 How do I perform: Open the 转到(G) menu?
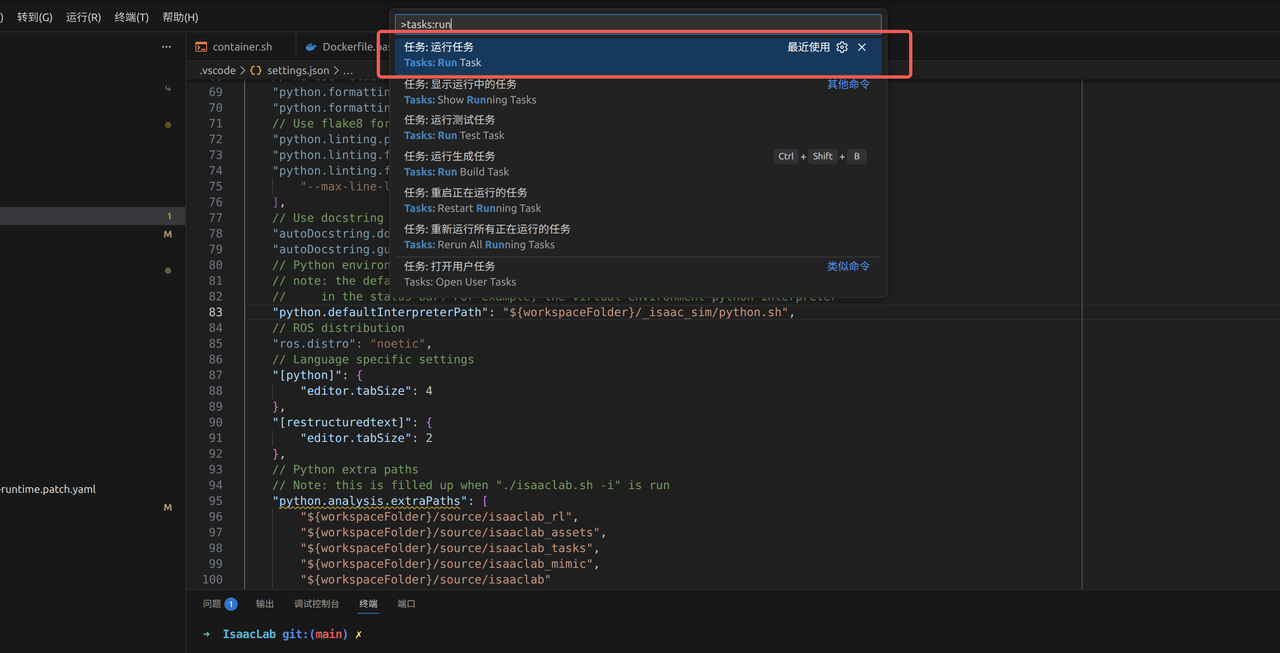(35, 17)
